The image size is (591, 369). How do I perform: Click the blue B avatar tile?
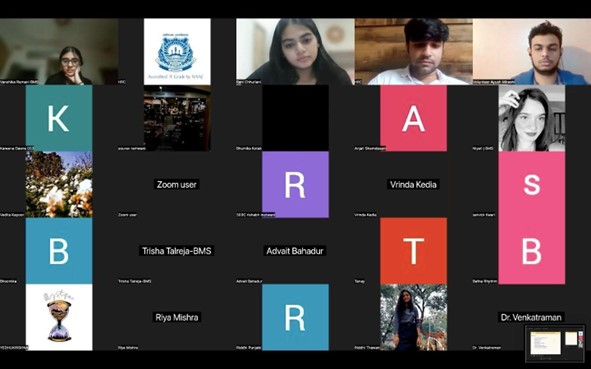(x=59, y=251)
